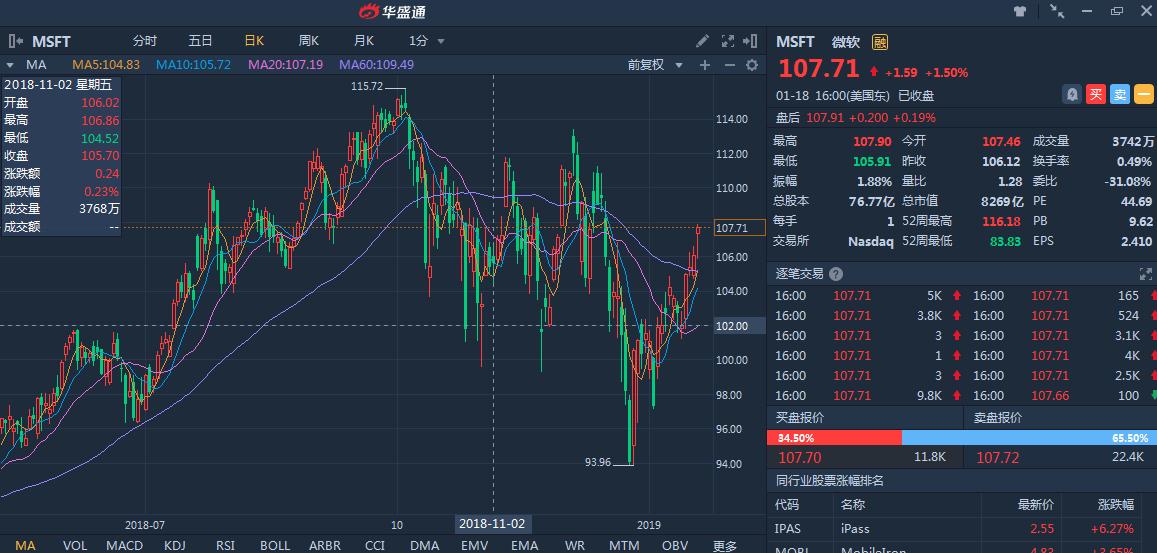Click the pencil drawing tool icon
1157x553 pixels.
coord(703,41)
